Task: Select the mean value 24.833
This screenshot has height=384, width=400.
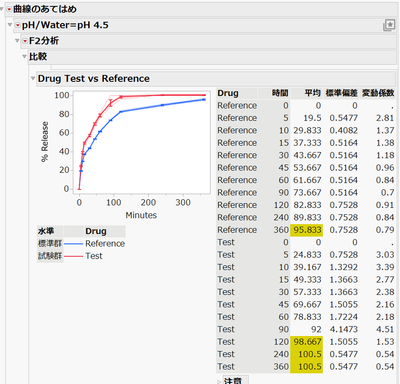Action: point(307,255)
